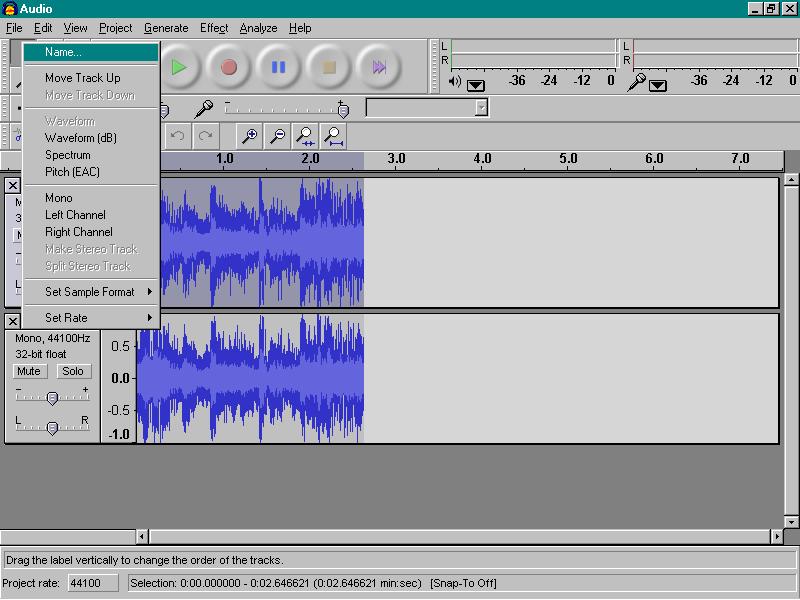800x600 pixels.
Task: Click the Fit Selection zoom icon
Action: [305, 136]
